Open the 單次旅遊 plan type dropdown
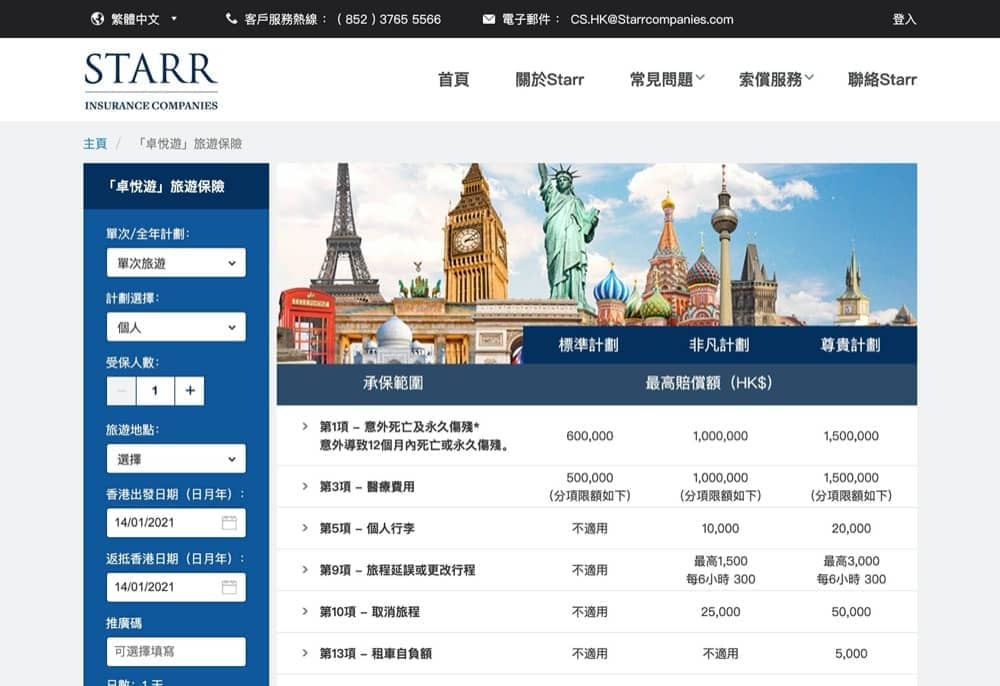Image resolution: width=1000 pixels, height=686 pixels. [175, 263]
